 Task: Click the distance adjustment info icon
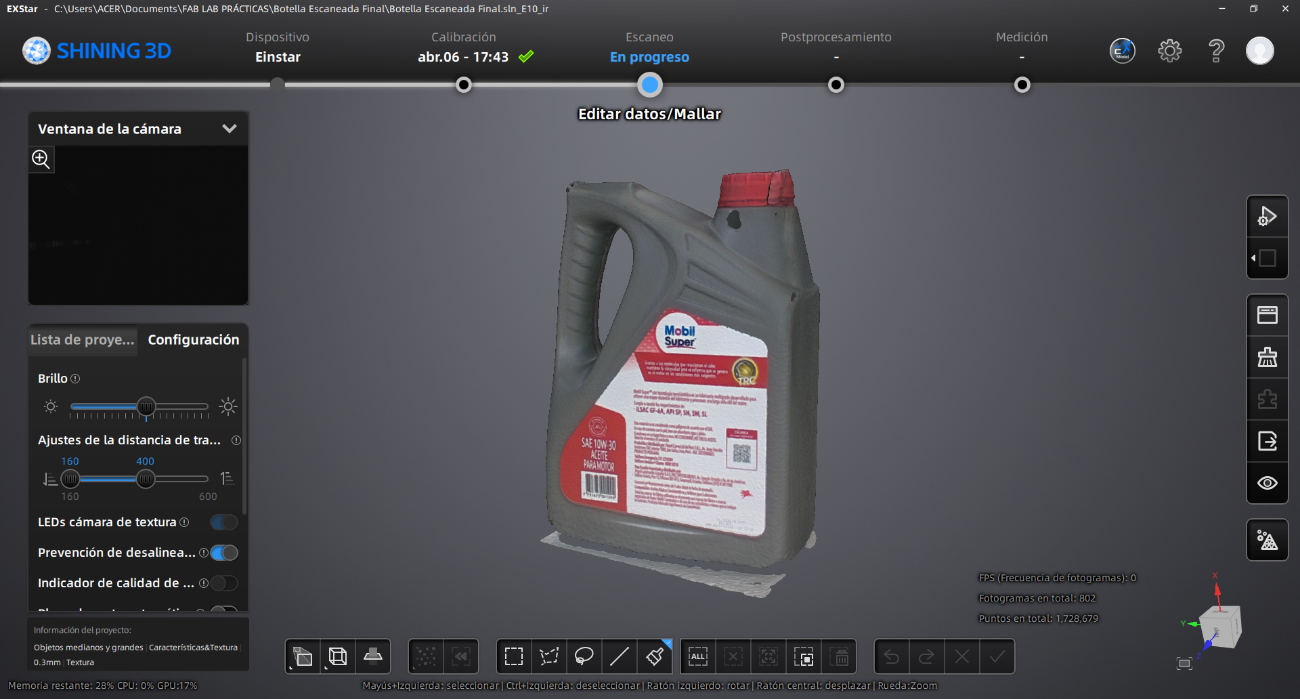click(x=236, y=440)
